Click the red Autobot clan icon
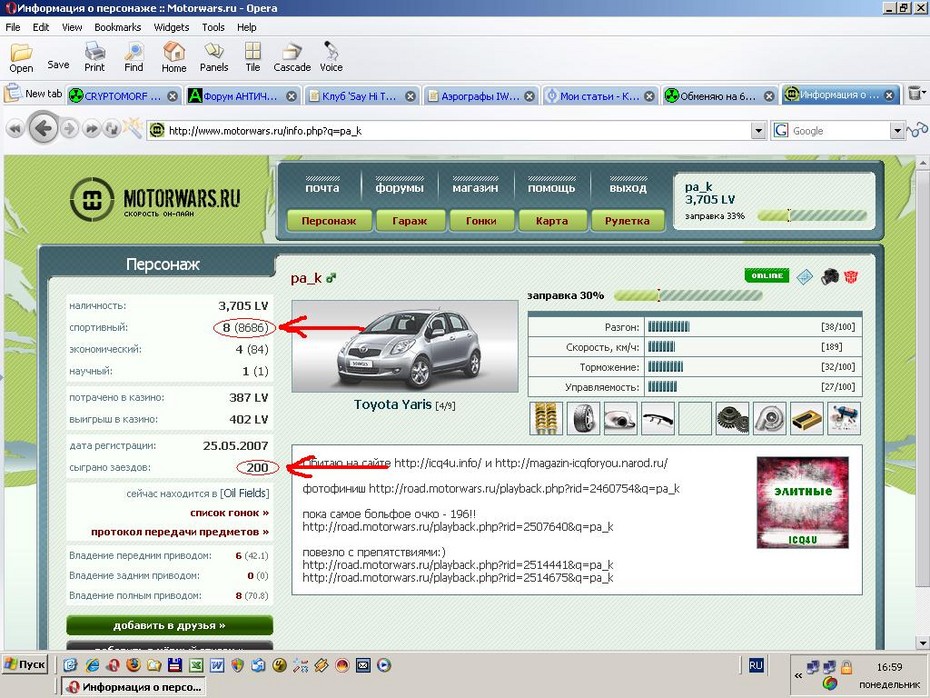 coord(851,276)
